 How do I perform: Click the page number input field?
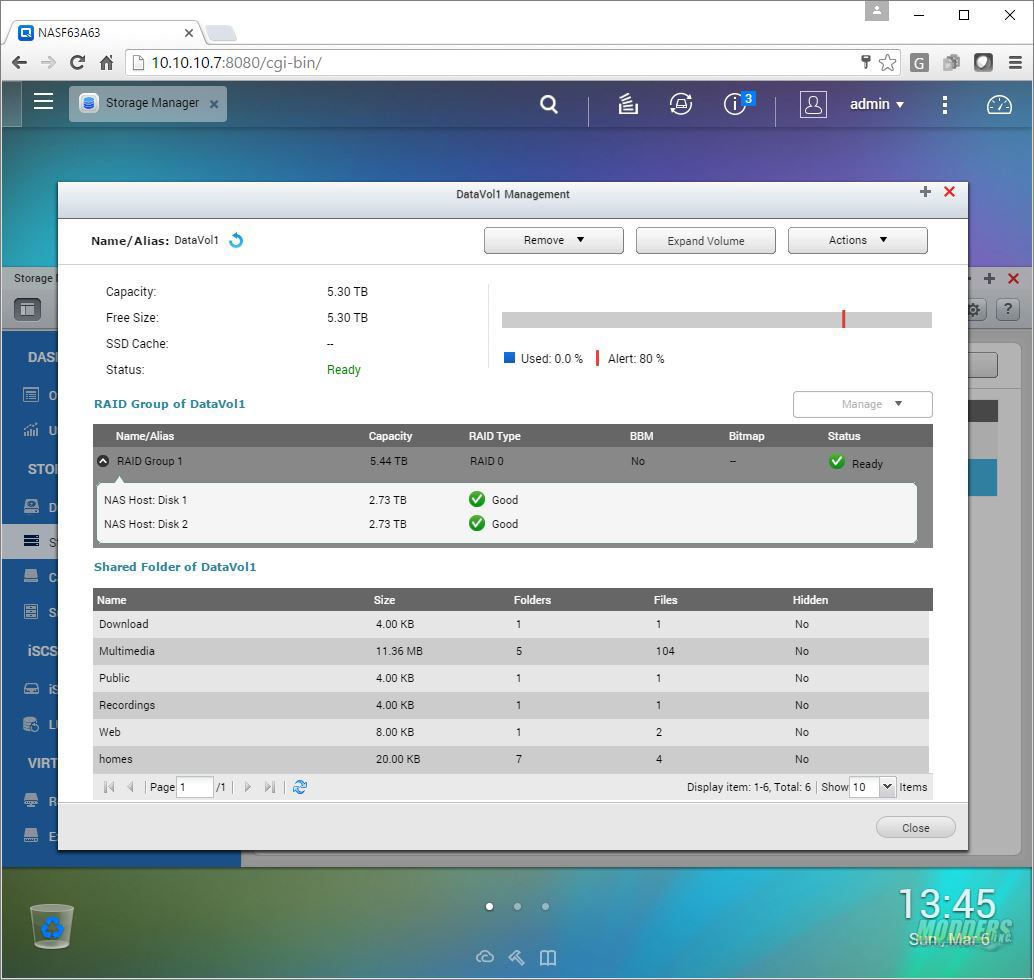(195, 787)
